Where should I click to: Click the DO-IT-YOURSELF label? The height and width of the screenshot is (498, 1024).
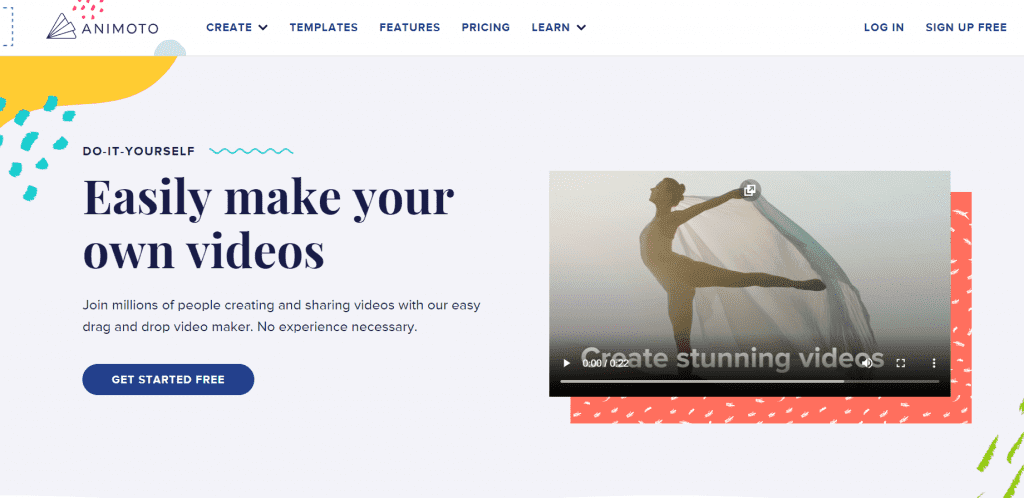pyautogui.click(x=139, y=151)
